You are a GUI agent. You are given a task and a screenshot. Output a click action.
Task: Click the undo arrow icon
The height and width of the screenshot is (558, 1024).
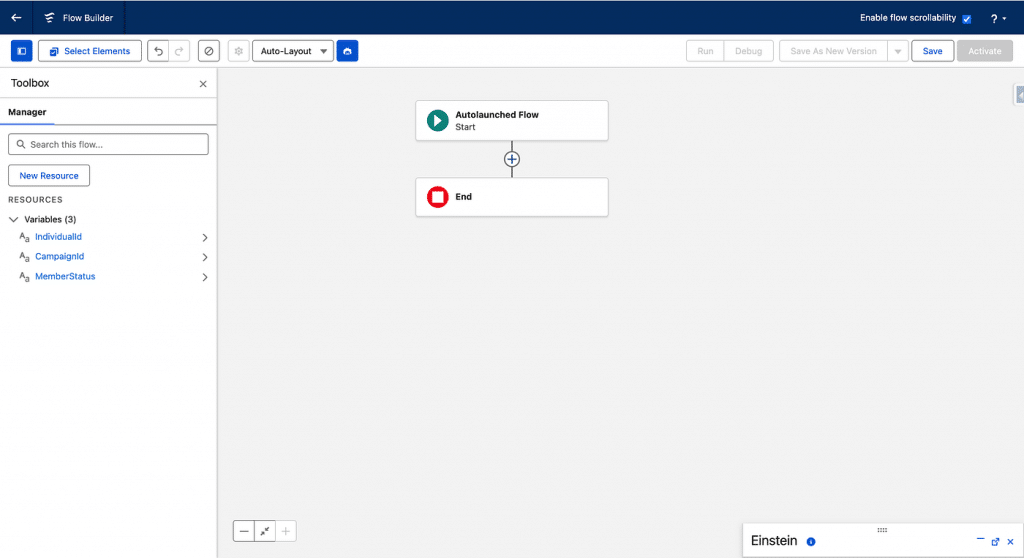click(158, 51)
